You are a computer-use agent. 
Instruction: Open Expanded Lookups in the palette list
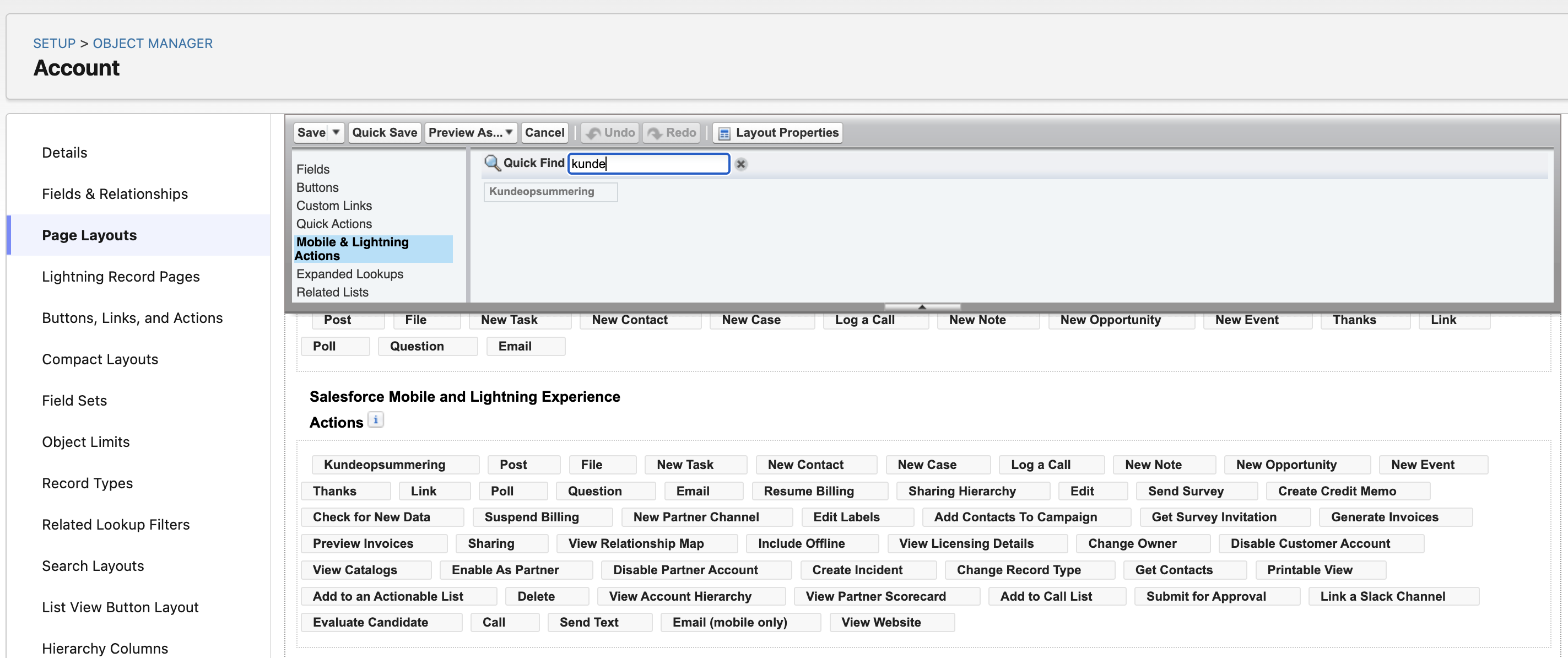pyautogui.click(x=349, y=274)
